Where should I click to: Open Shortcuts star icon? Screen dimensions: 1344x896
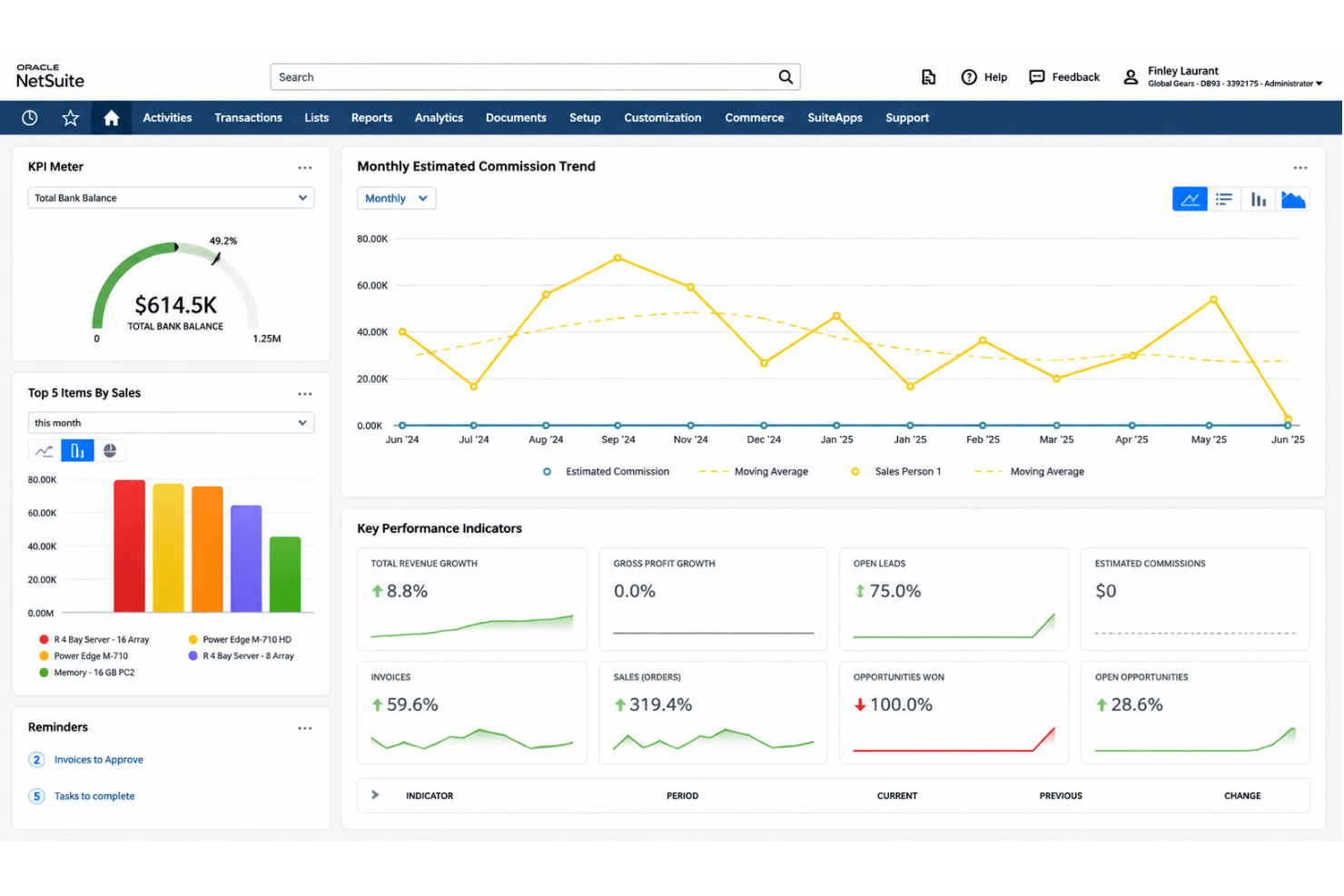coord(71,118)
